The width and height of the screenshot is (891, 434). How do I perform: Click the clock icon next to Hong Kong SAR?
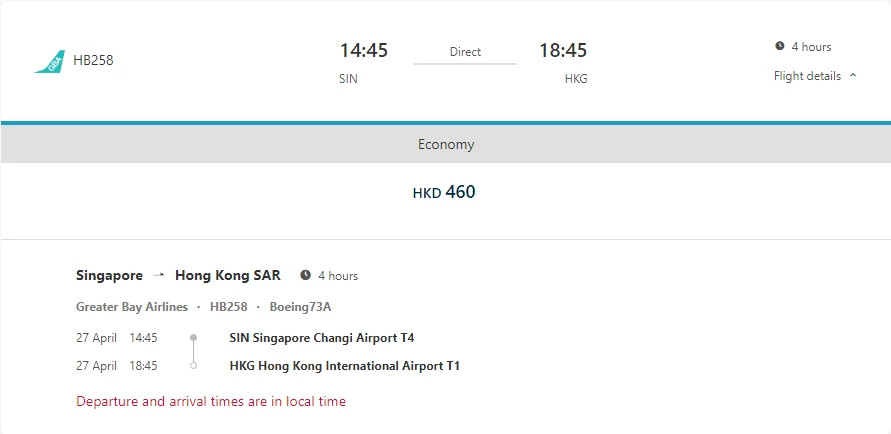tap(306, 276)
